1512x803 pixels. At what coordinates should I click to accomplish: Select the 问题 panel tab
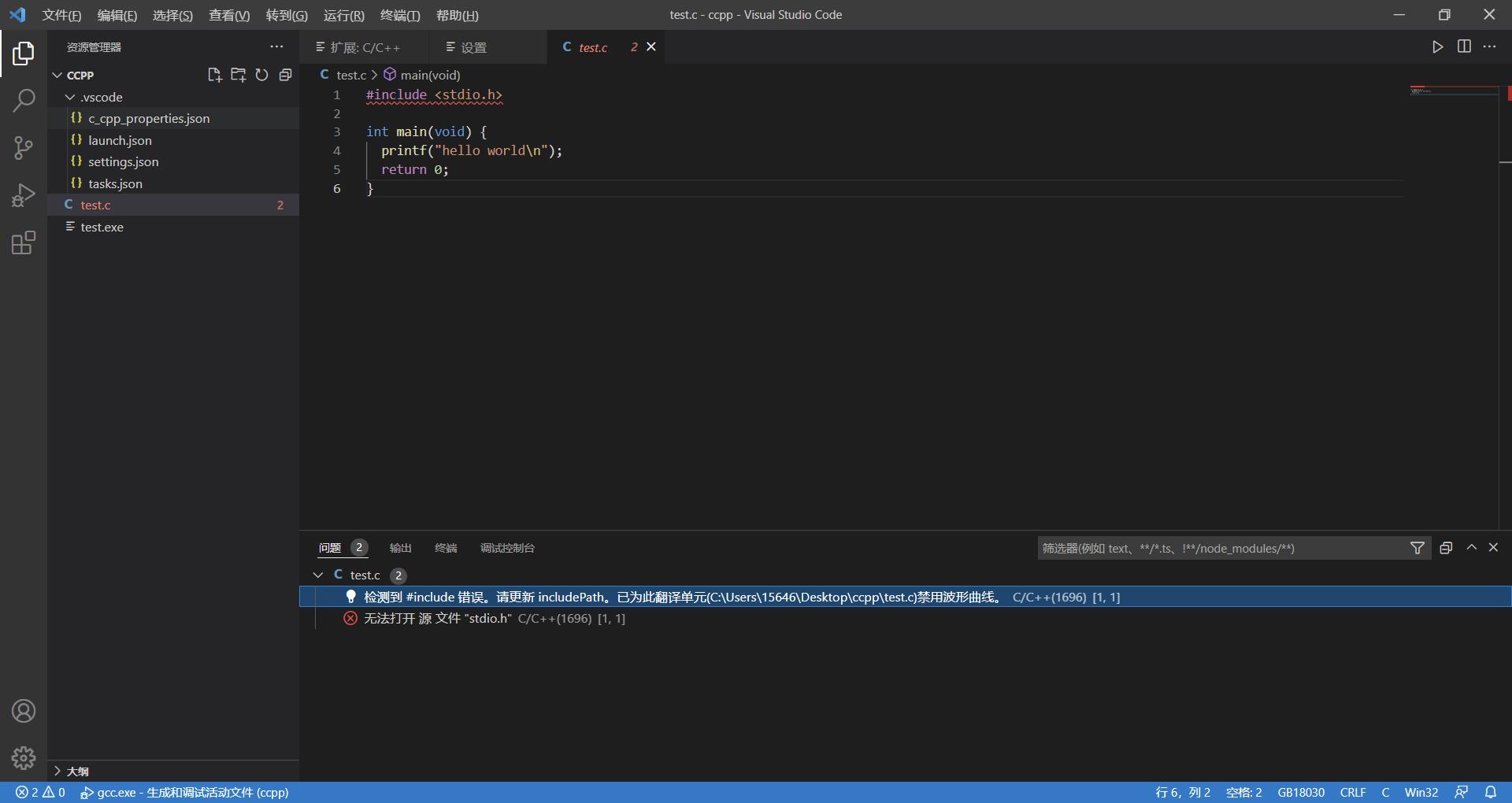pos(342,548)
